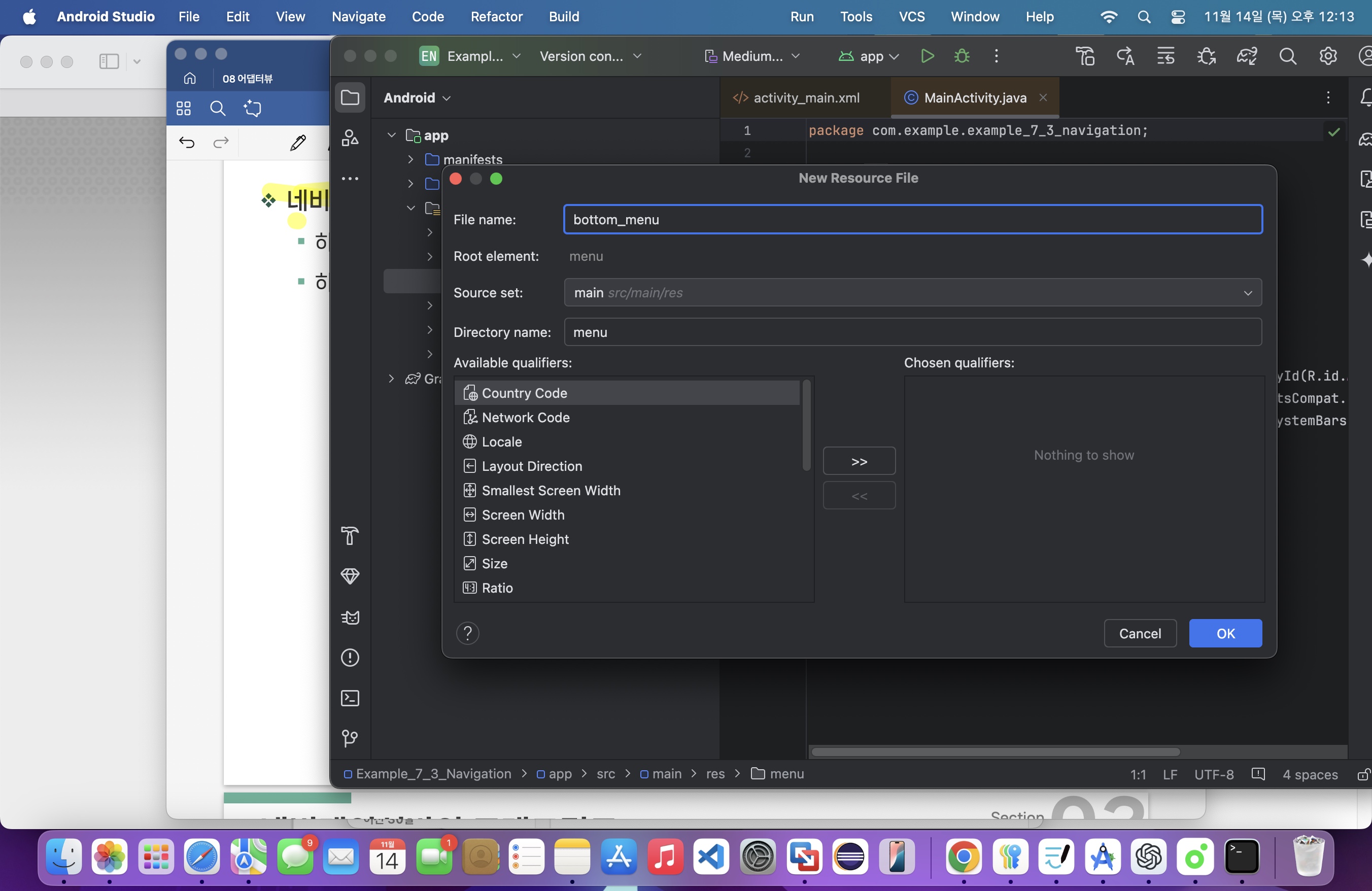Click the Directory name input field
Screen dimensions: 1372x891
tap(913, 332)
